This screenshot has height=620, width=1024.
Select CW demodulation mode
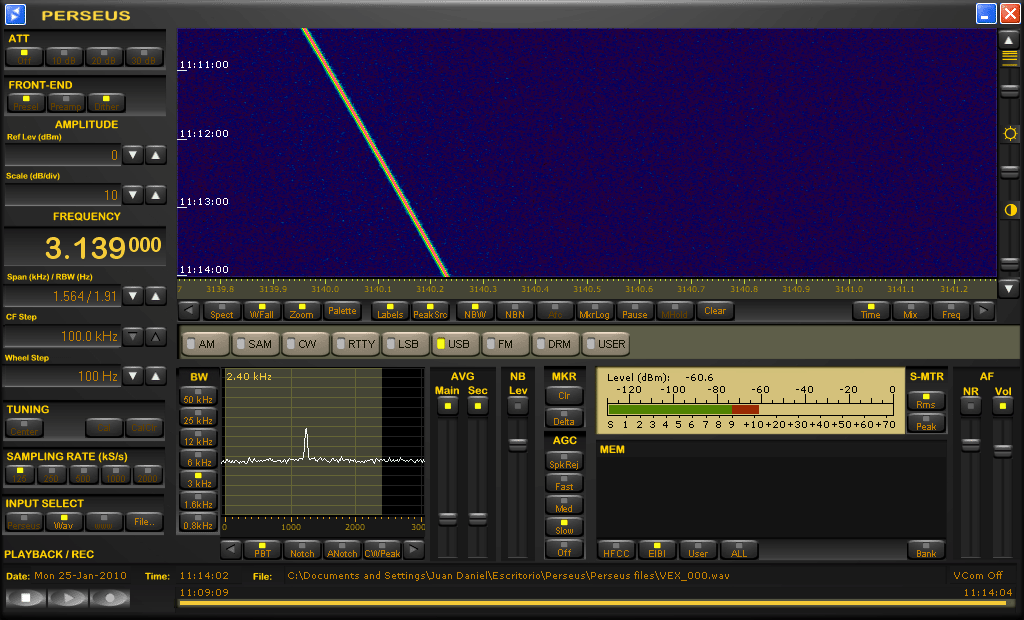[304, 344]
